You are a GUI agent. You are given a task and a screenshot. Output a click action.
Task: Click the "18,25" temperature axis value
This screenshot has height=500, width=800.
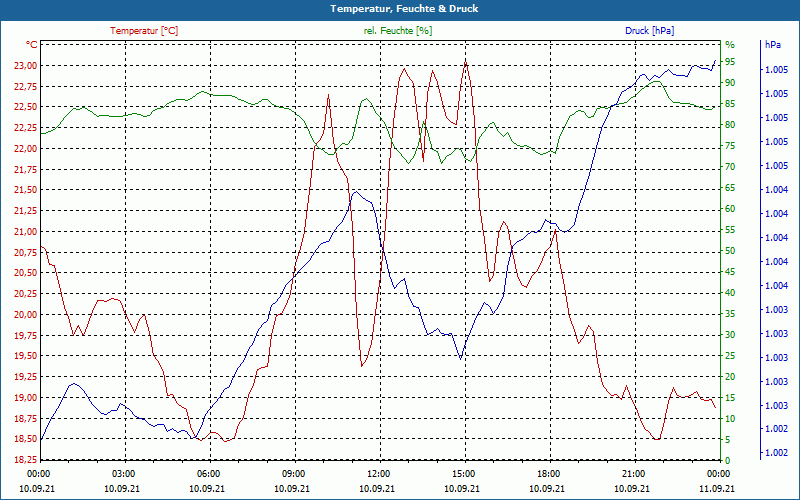point(25,460)
